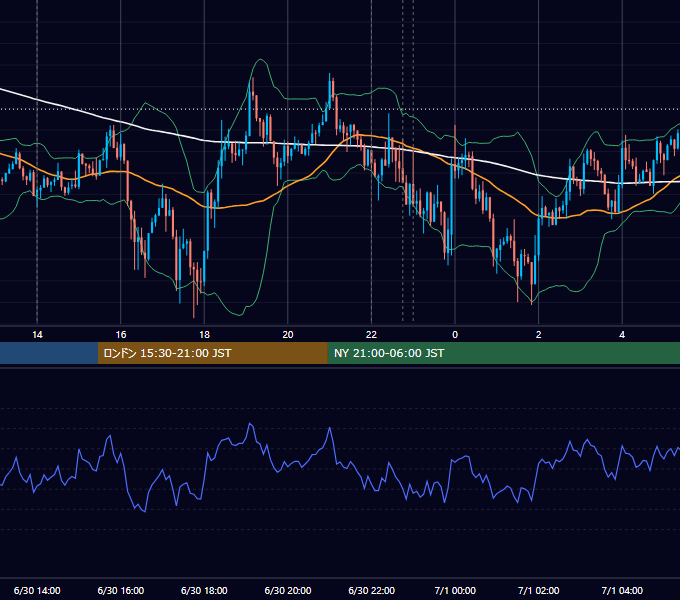Click the hour label 18 on price chart axis
680x600 pixels.
click(x=204, y=335)
